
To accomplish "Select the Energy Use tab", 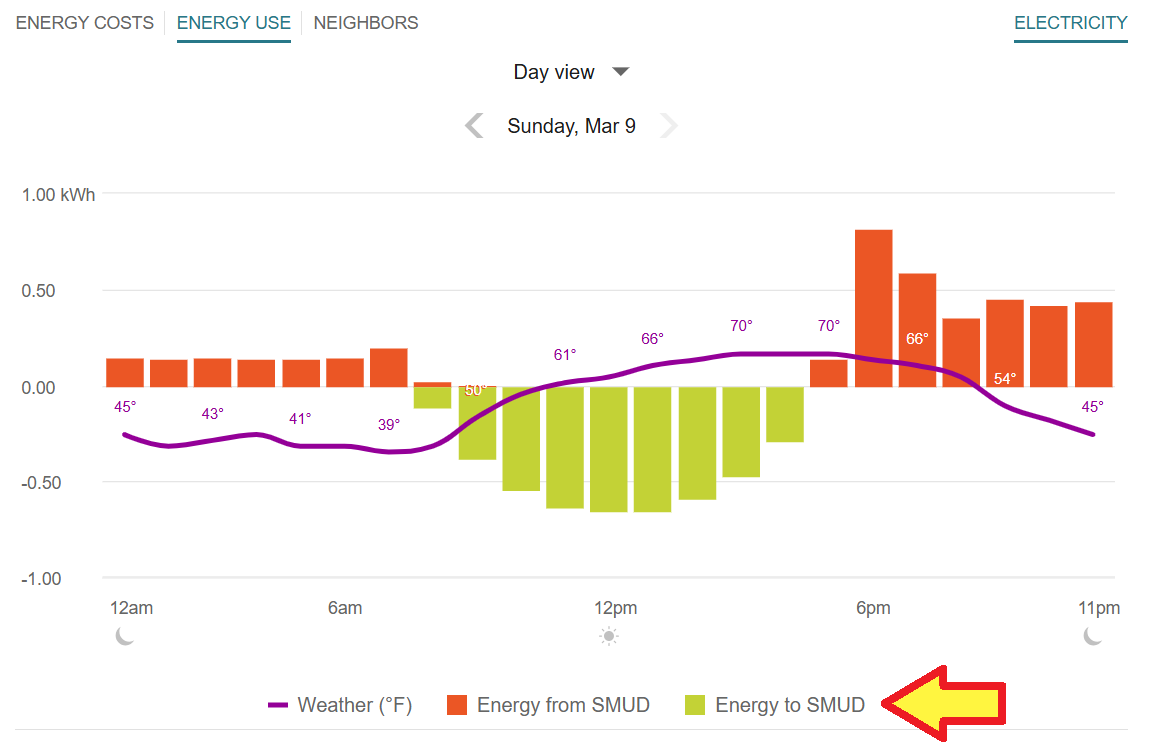I will [234, 23].
